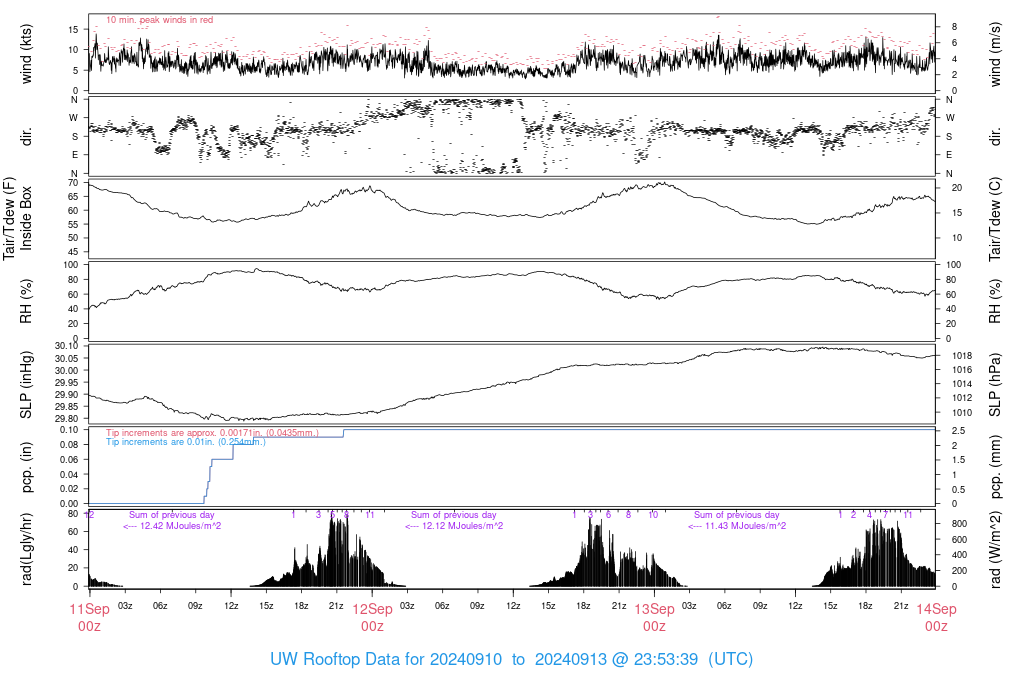Click the 'rad(Lgly/hr)' axis label

click(x=27, y=549)
